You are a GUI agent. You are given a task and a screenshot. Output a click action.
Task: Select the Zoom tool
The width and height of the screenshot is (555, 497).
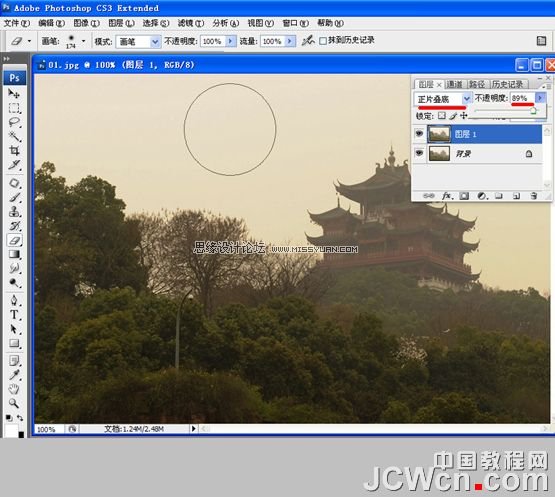(14, 403)
